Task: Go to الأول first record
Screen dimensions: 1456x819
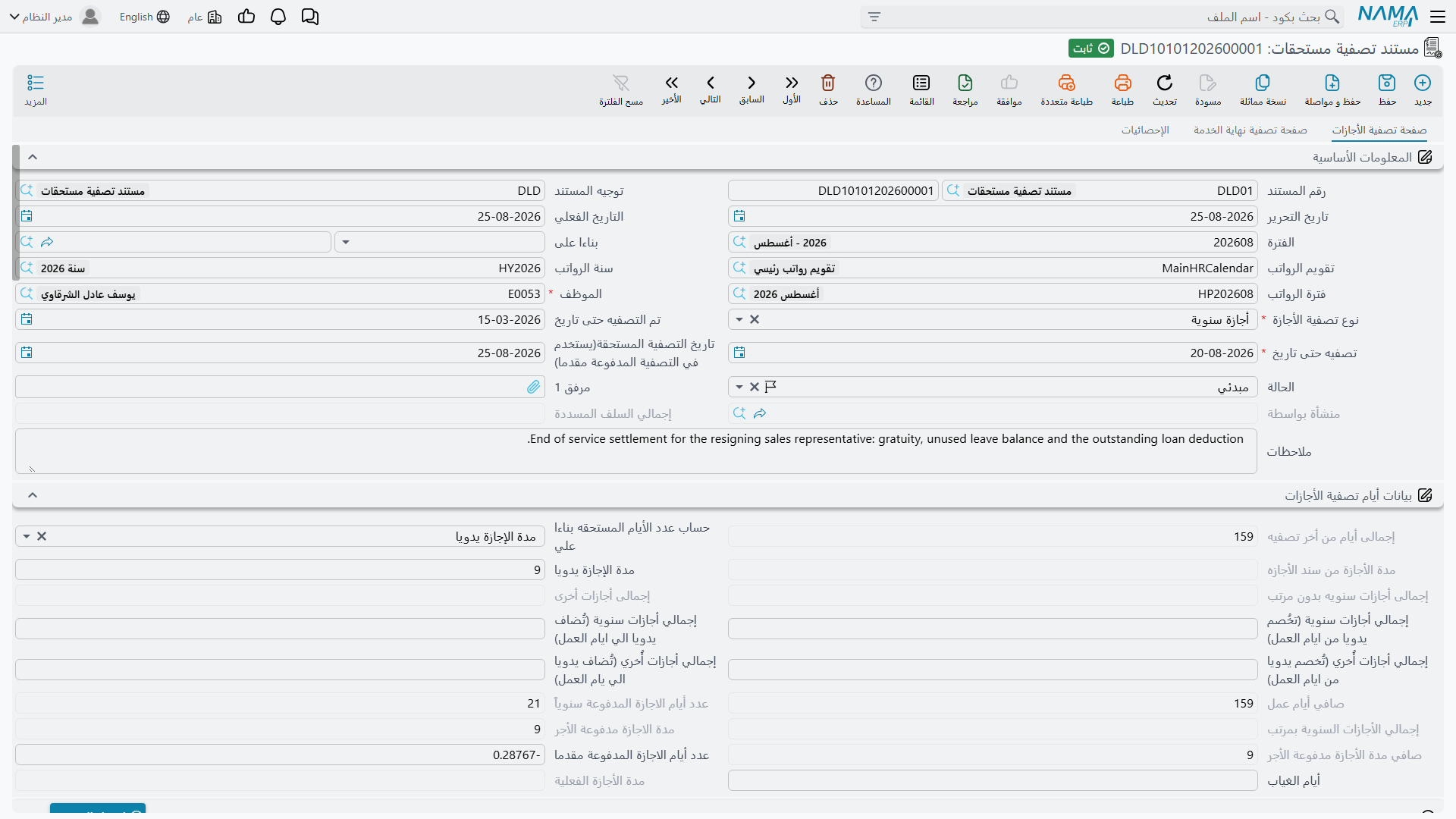Action: [792, 83]
